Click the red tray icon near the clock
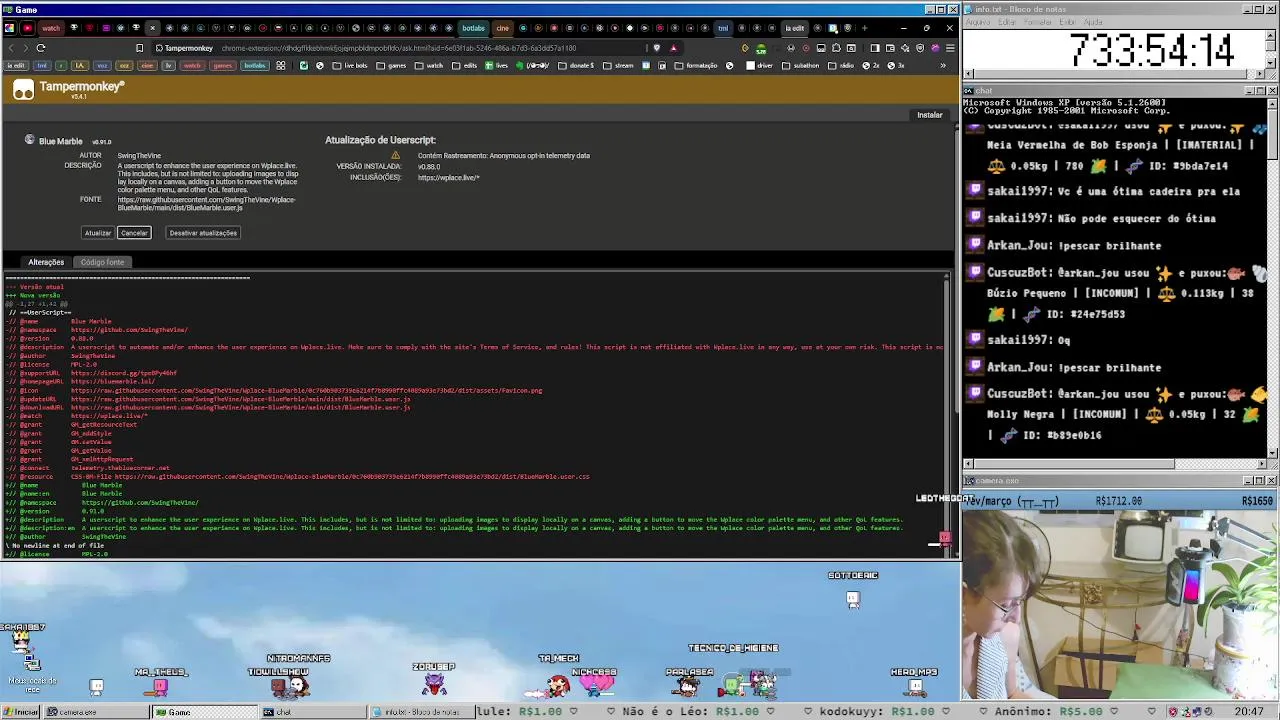Screen dimensions: 1280x720 (x=1174, y=712)
